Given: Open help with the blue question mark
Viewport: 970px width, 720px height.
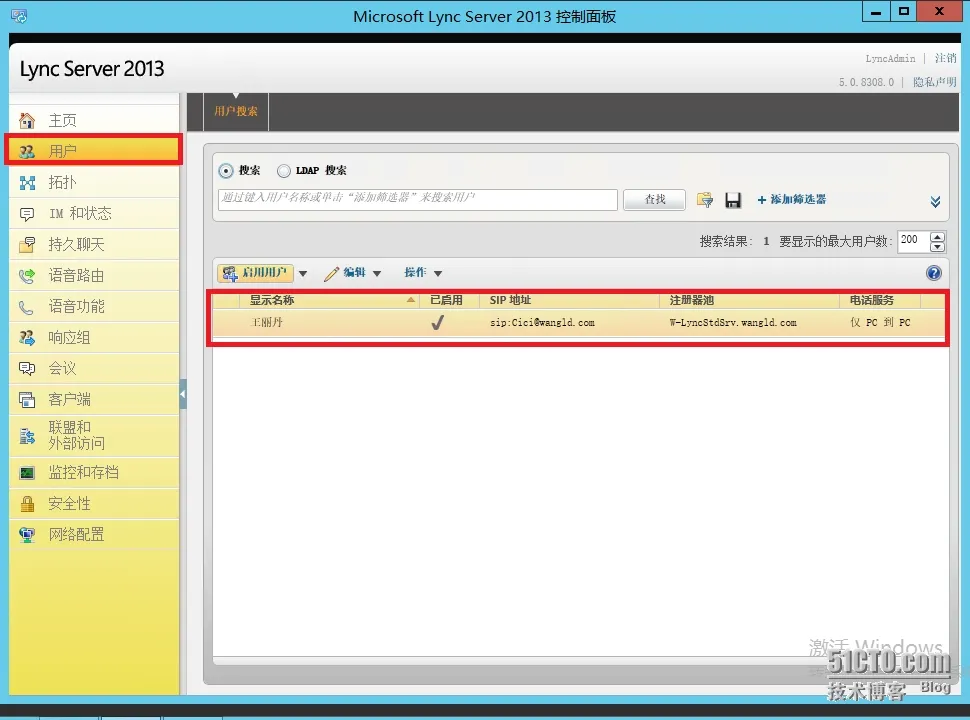Looking at the screenshot, I should 934,273.
